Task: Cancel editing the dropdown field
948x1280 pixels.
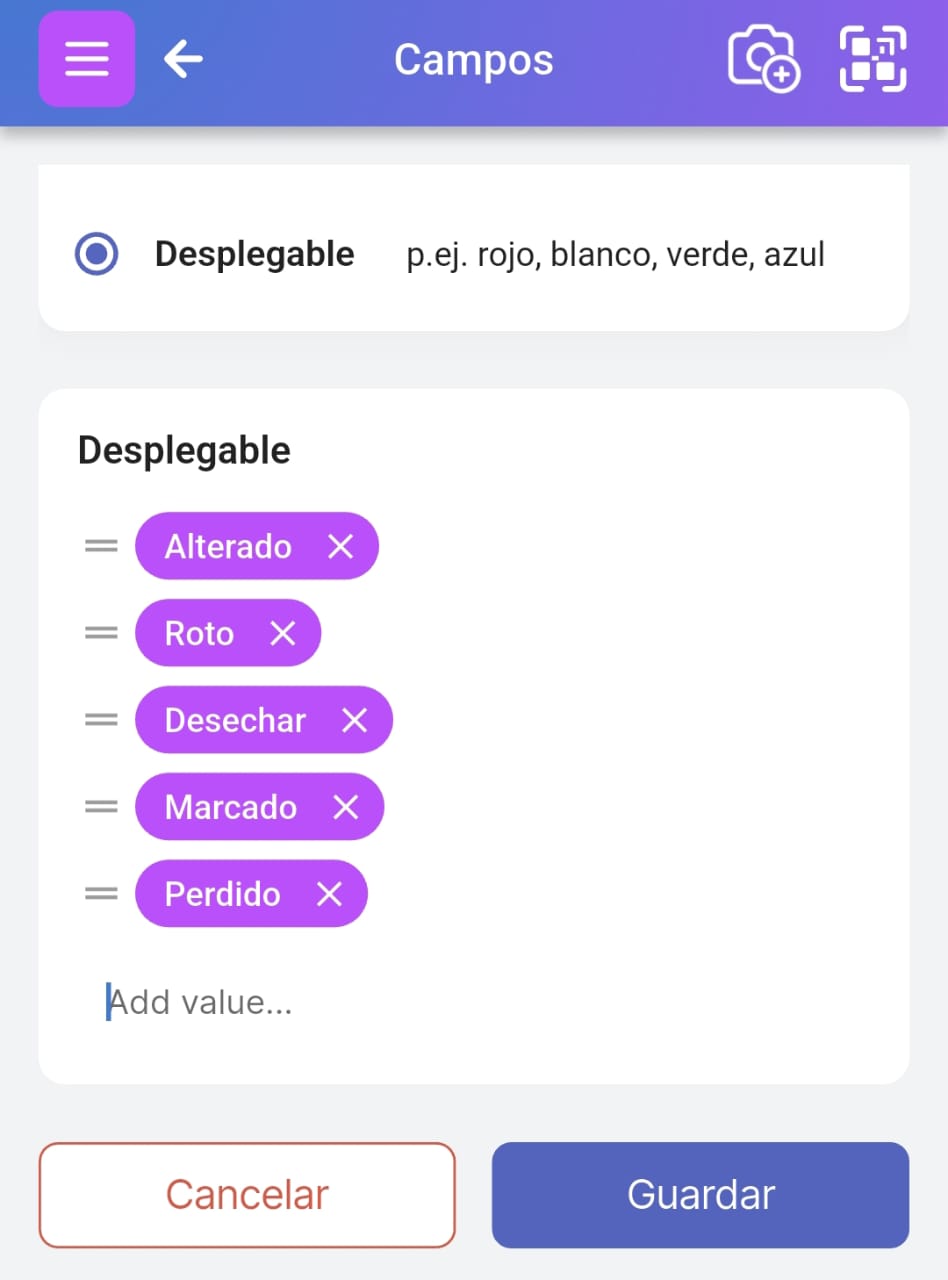Action: click(246, 1194)
